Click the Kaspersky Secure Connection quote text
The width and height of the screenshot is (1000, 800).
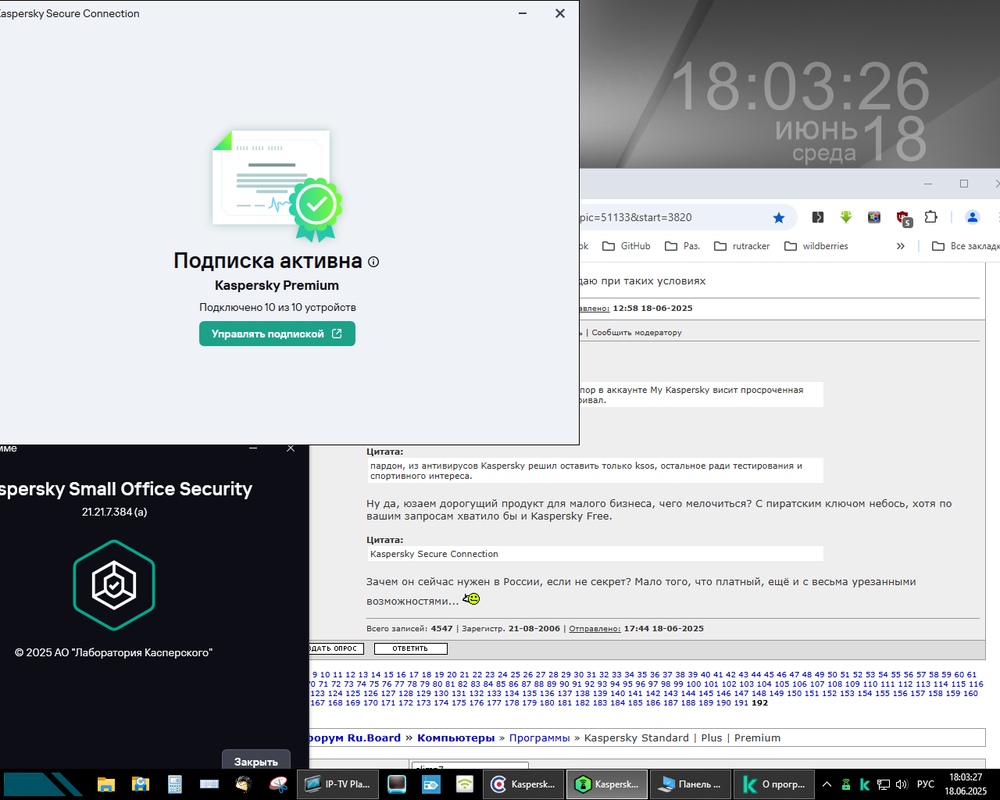click(434, 554)
